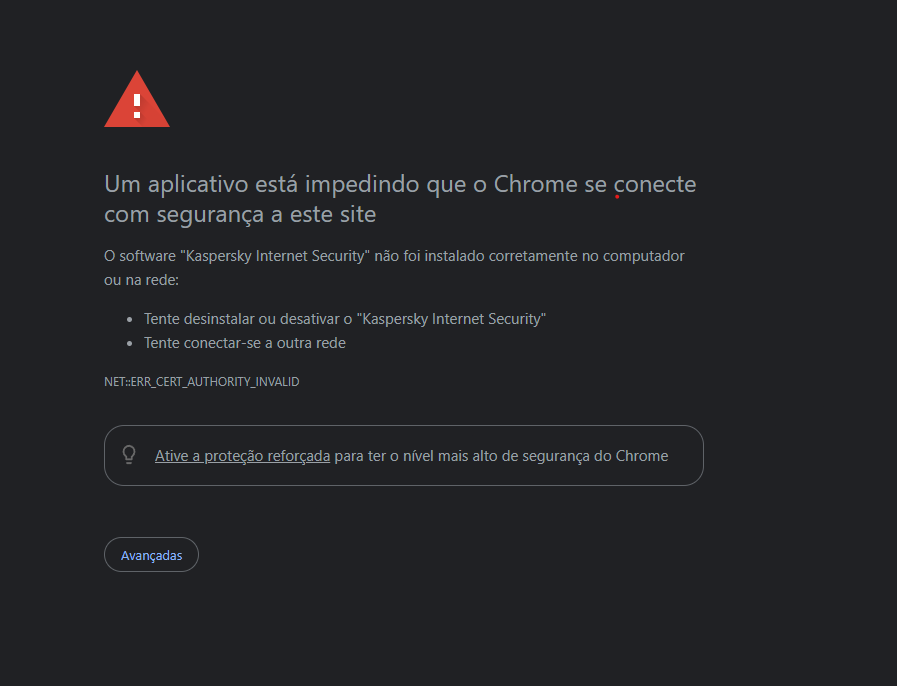This screenshot has width=897, height=686.
Task: Click the NET::ERR_CERT_AUTHORITY_INVALID error code
Action: coord(201,382)
